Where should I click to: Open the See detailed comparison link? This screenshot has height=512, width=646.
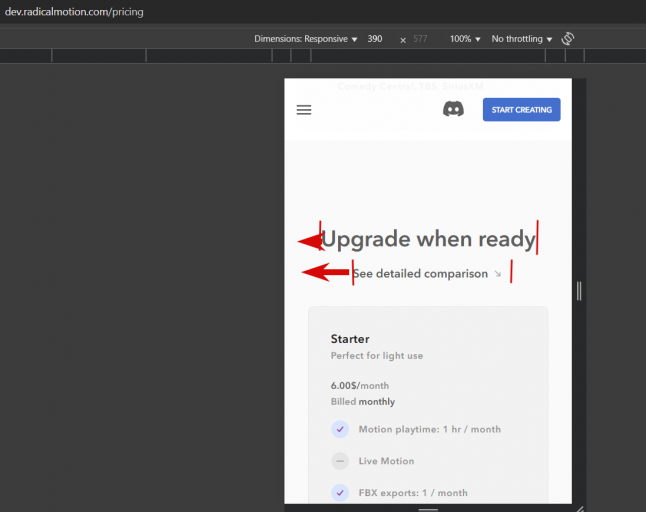pyautogui.click(x=427, y=274)
